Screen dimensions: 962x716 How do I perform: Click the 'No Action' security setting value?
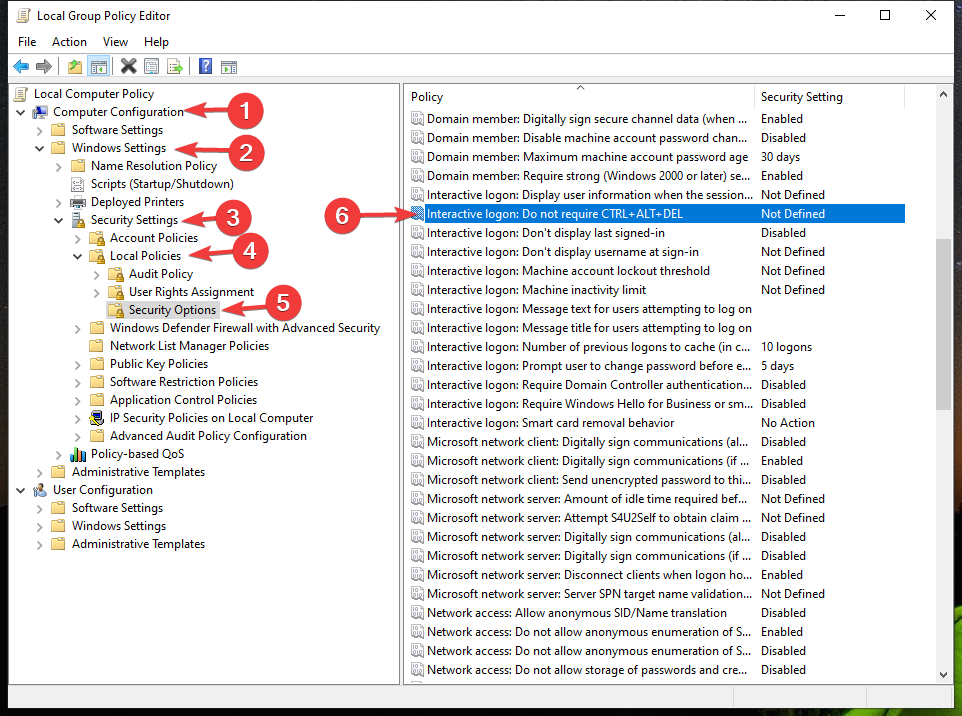point(788,423)
